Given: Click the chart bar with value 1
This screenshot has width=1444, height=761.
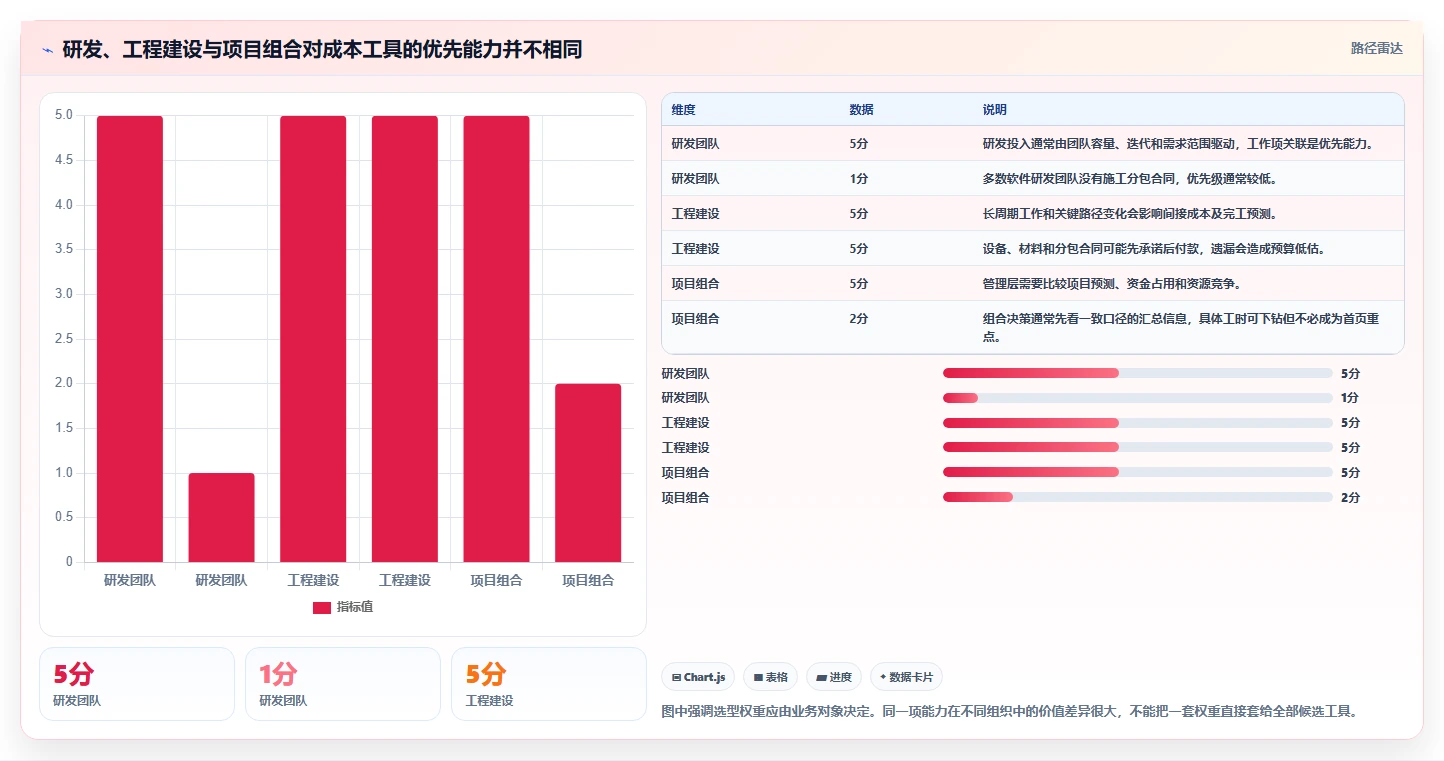Looking at the screenshot, I should 221,518.
